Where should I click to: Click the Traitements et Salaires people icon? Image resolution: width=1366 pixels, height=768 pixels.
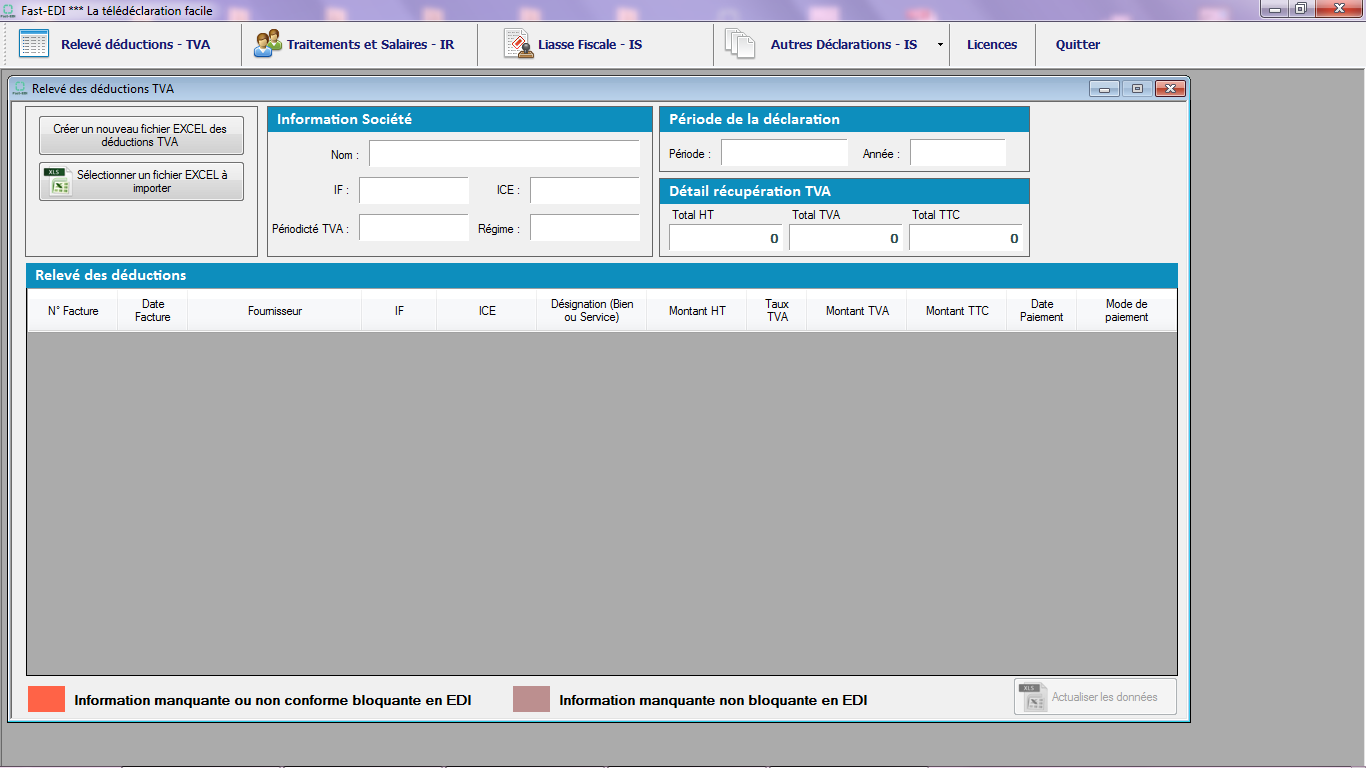267,44
